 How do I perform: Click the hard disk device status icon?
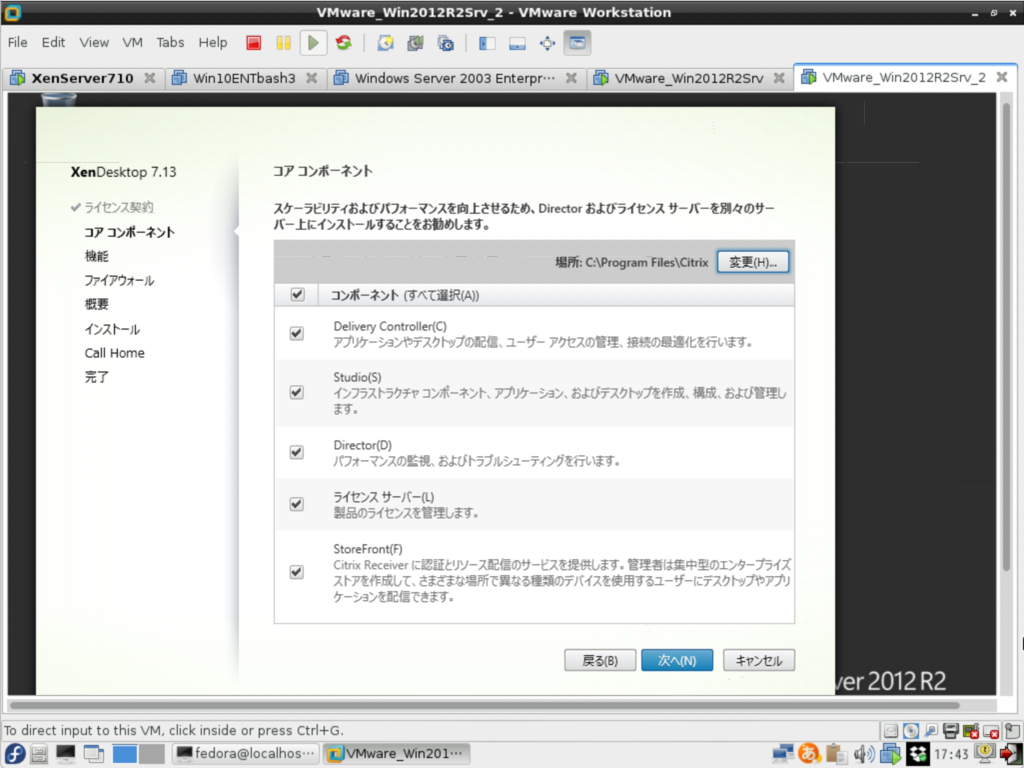point(891,731)
